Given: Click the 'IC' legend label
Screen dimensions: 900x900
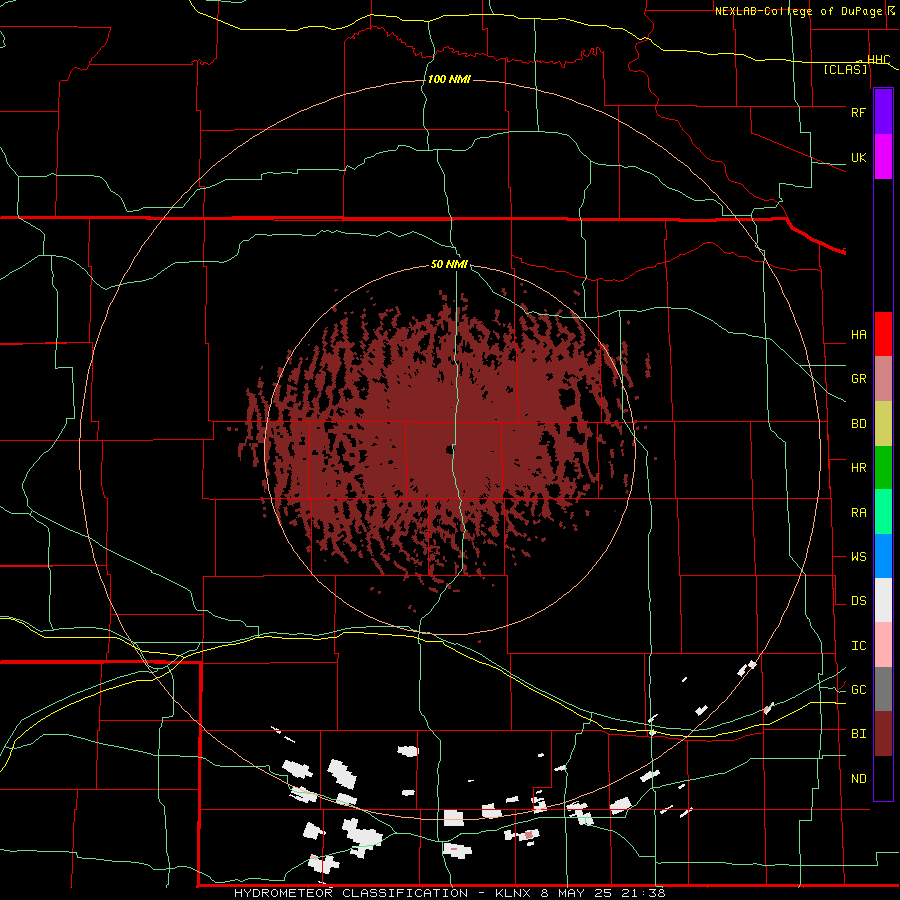Looking at the screenshot, I should [858, 646].
